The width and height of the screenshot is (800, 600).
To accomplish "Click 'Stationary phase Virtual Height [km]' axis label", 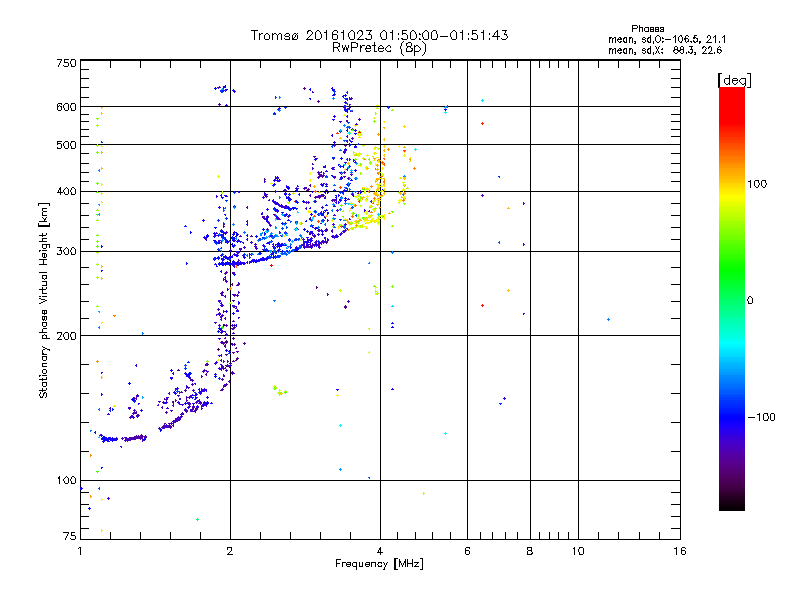I will click(44, 300).
